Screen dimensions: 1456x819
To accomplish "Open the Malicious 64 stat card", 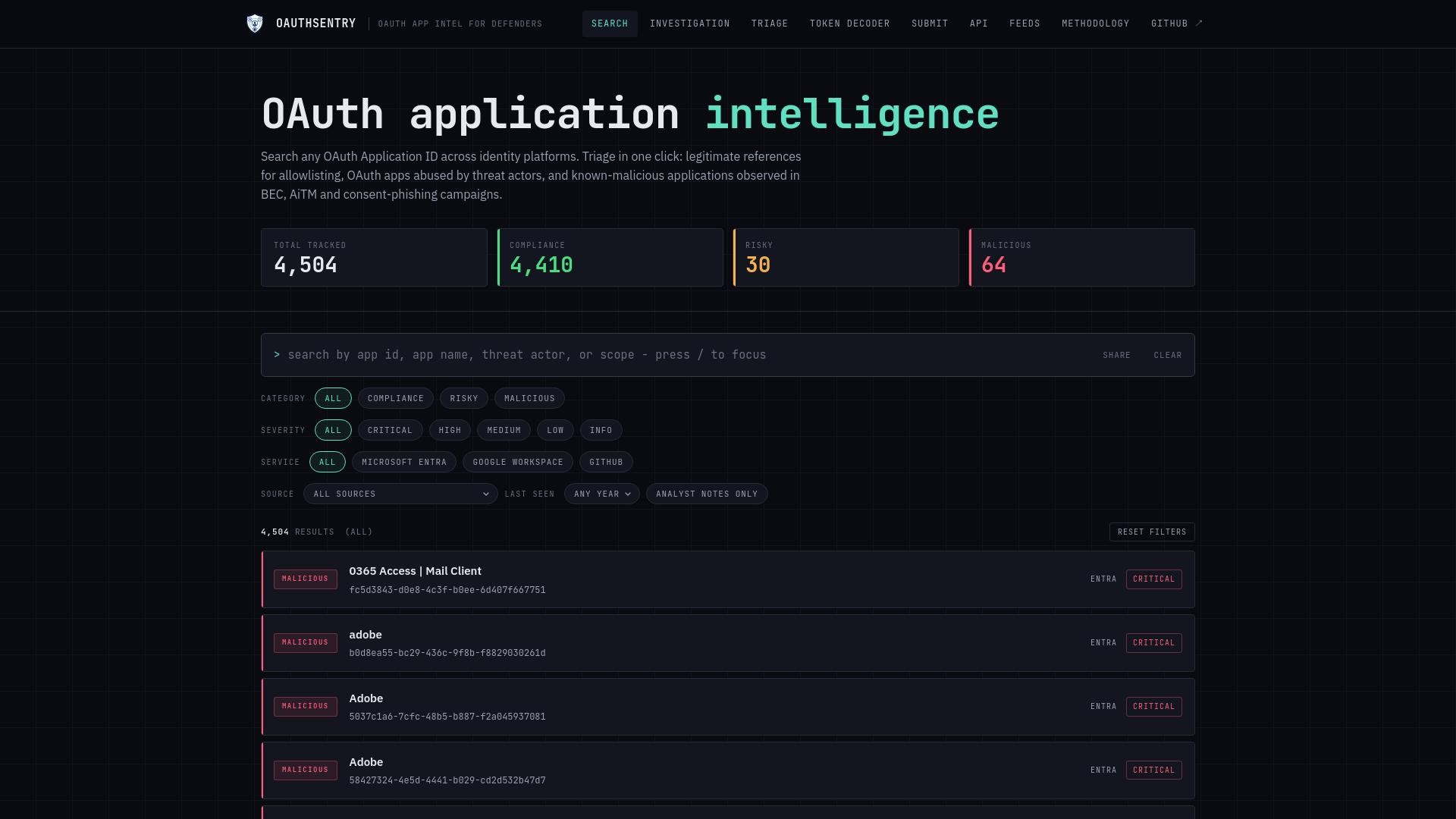I will [1081, 257].
